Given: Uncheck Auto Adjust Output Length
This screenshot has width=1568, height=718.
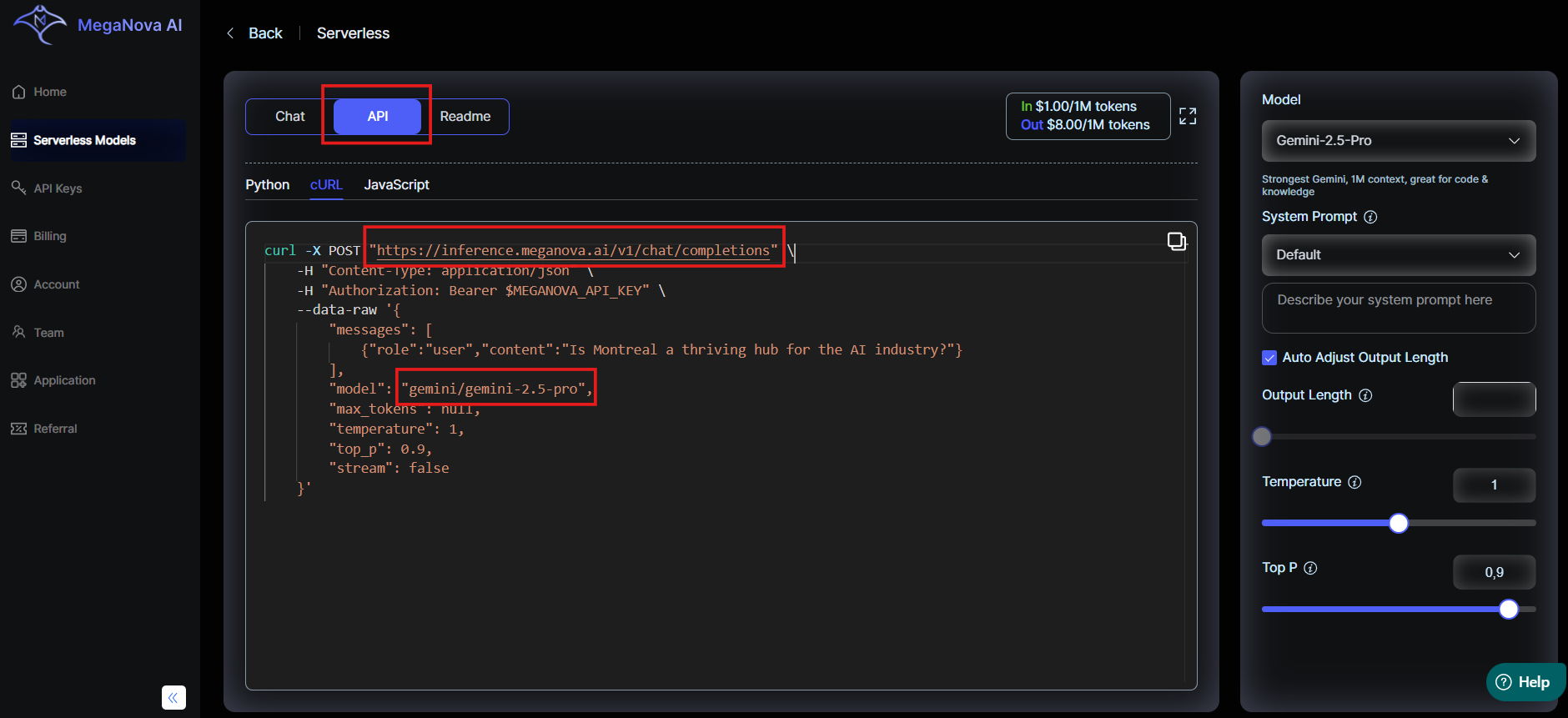Looking at the screenshot, I should 1269,358.
